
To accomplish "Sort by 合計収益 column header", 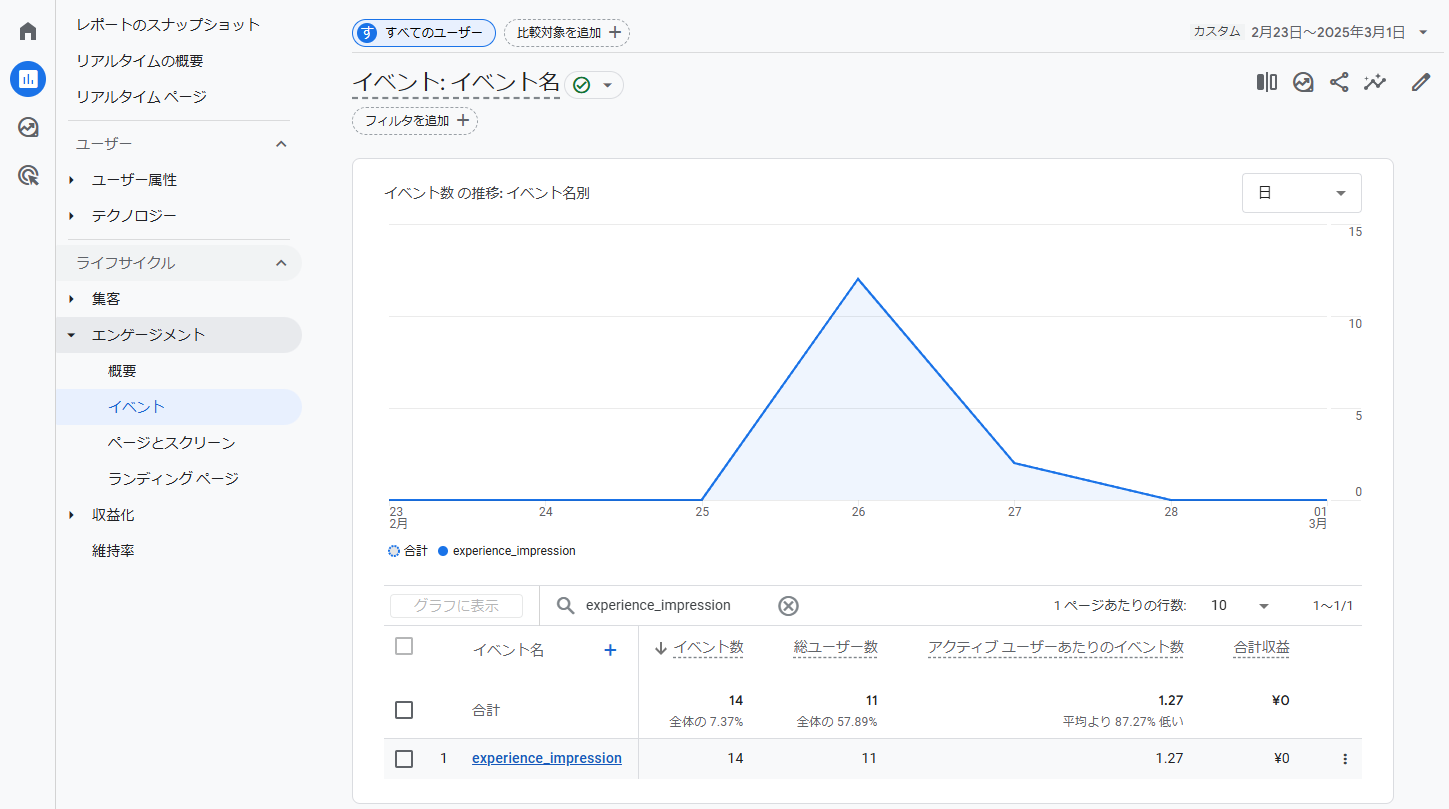I will [1261, 647].
